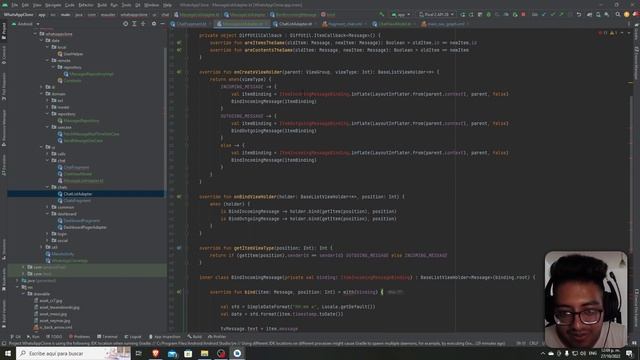Click the debug app bug icon
640x360 pixels.
tap(489, 14)
